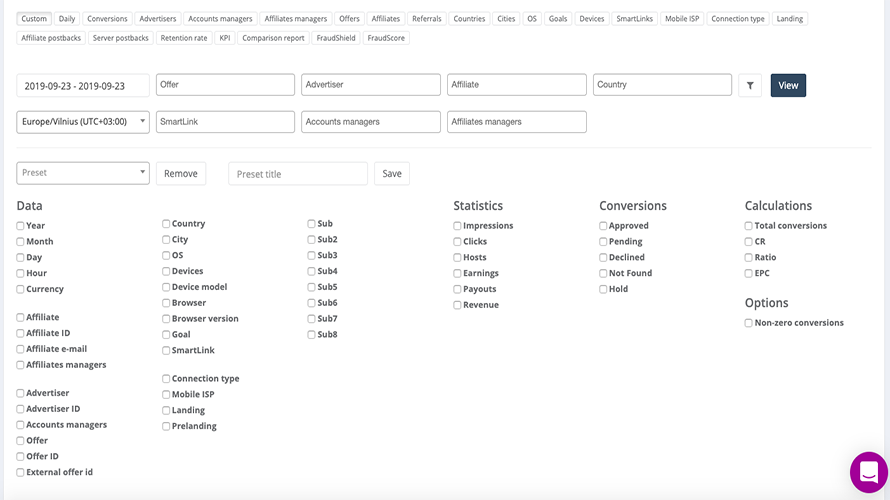
Task: Toggle the Affiliate ID checkbox
Action: (x=21, y=333)
